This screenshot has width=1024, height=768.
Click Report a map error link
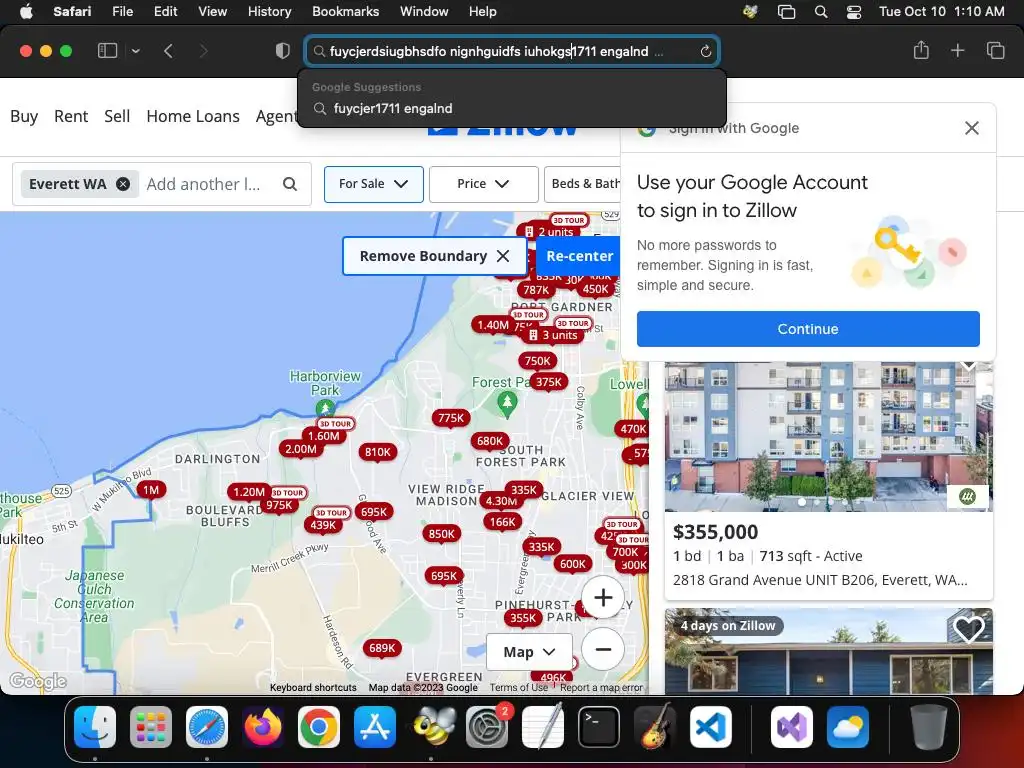601,687
